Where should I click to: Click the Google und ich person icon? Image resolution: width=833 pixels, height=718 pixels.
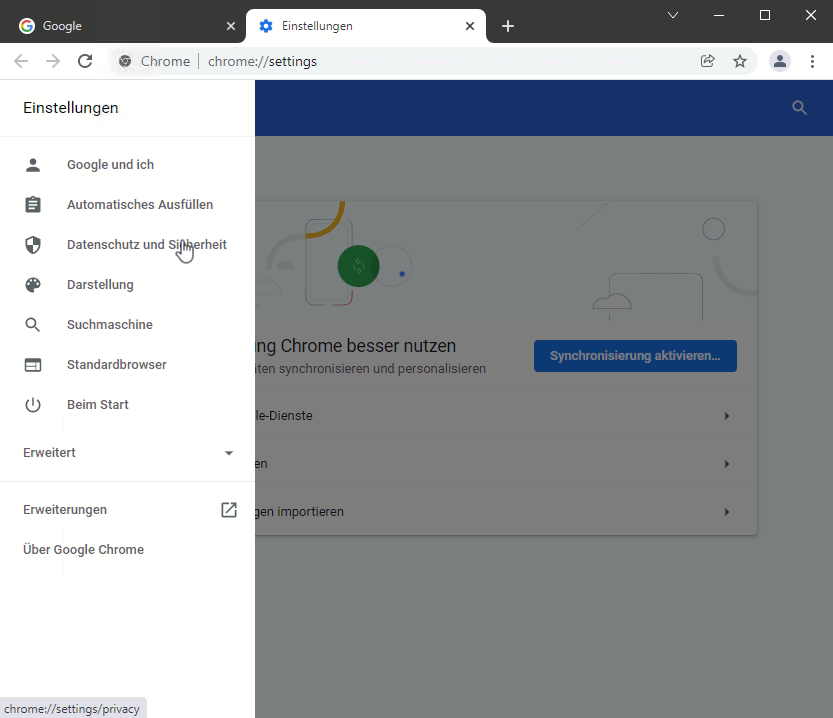tap(33, 165)
